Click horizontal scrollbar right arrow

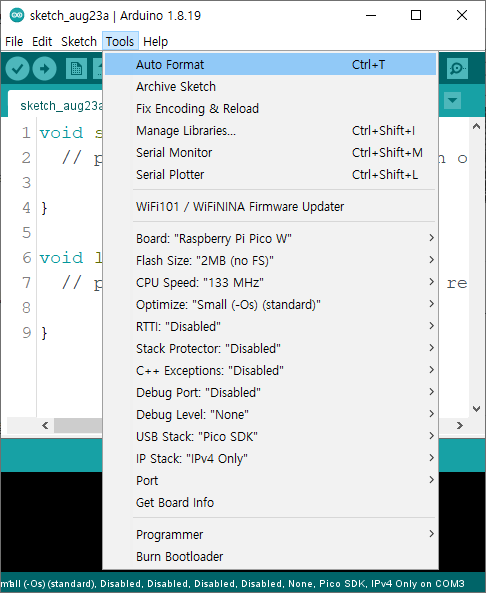(x=460, y=425)
